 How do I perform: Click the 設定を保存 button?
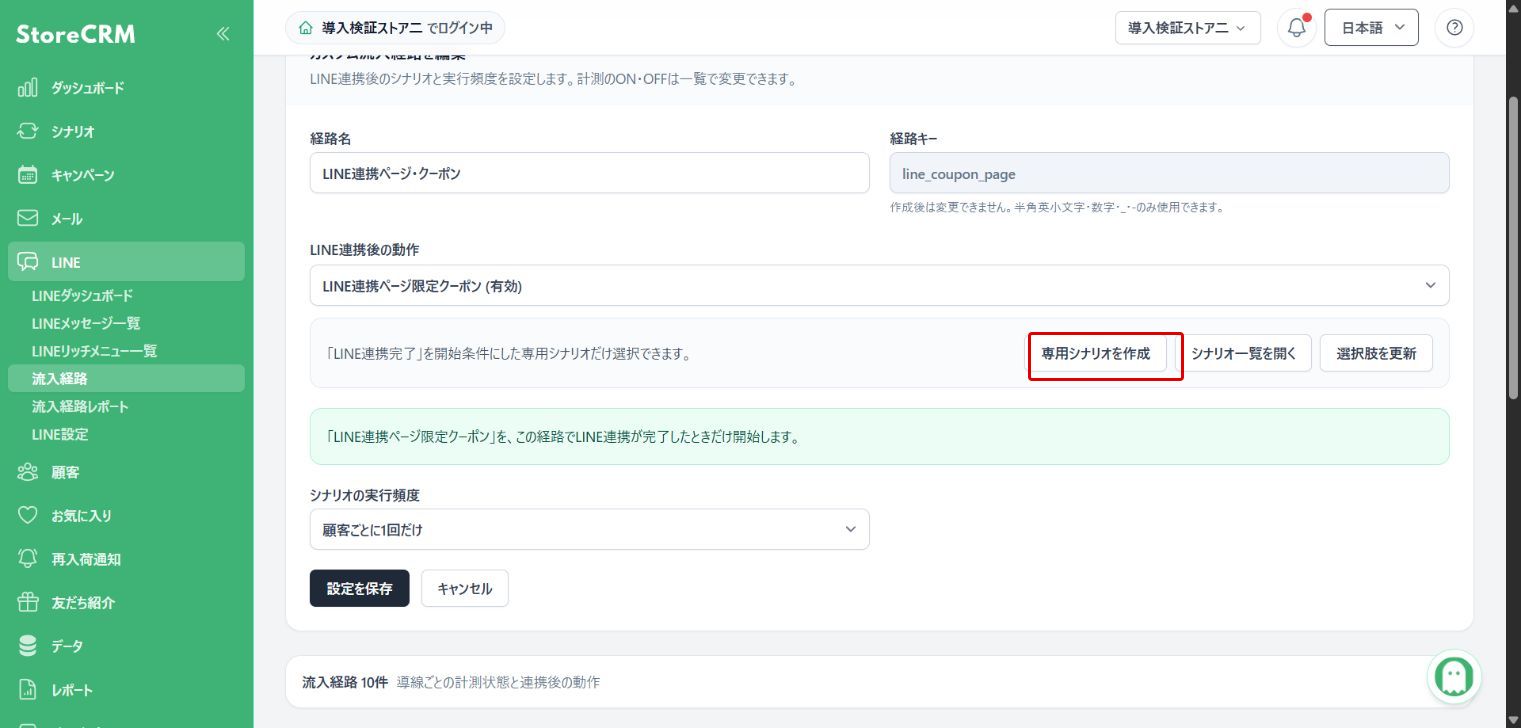[x=359, y=589]
